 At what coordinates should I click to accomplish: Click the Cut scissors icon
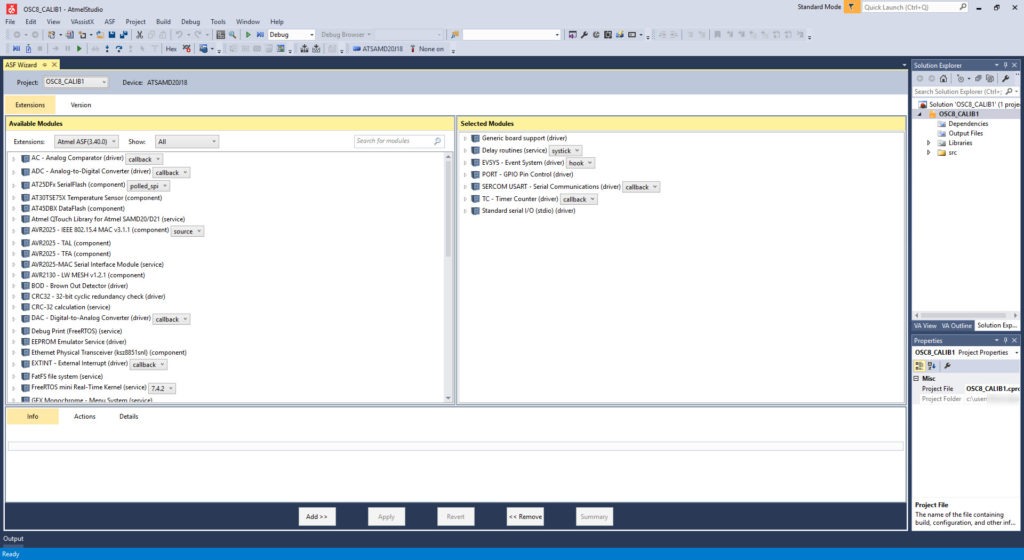(x=139, y=35)
